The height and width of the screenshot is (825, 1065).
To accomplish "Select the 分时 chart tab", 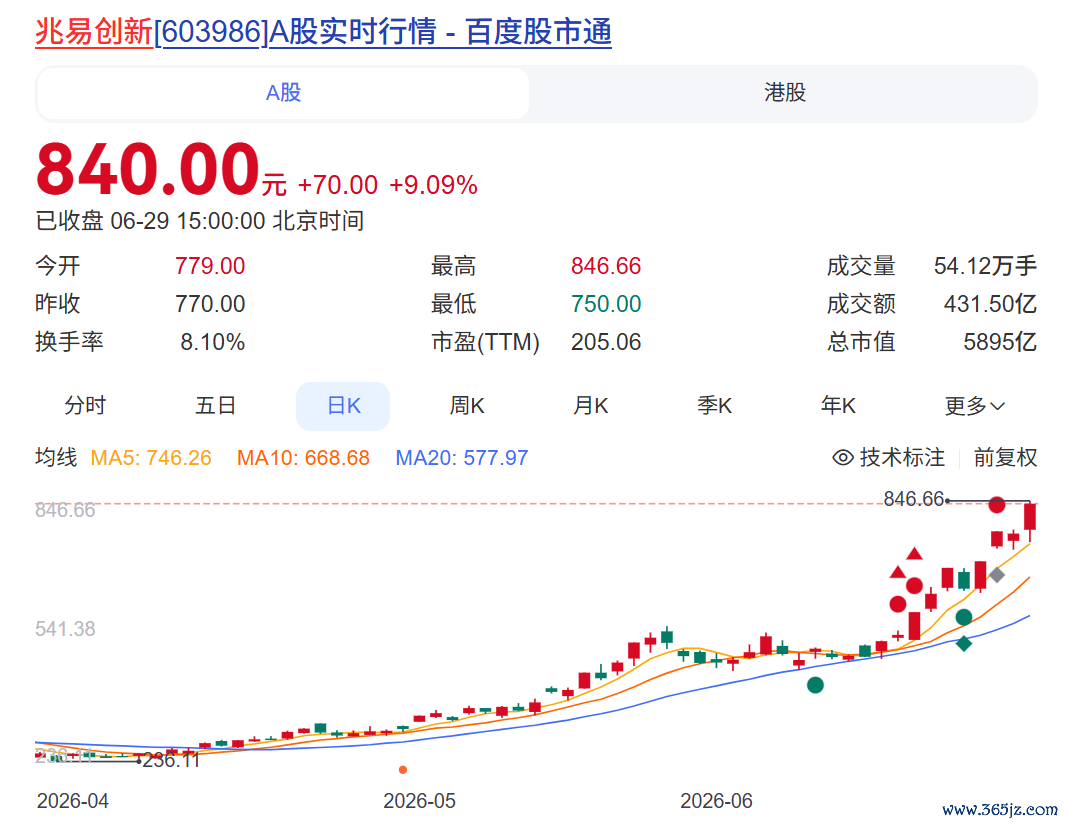I will pyautogui.click(x=85, y=406).
